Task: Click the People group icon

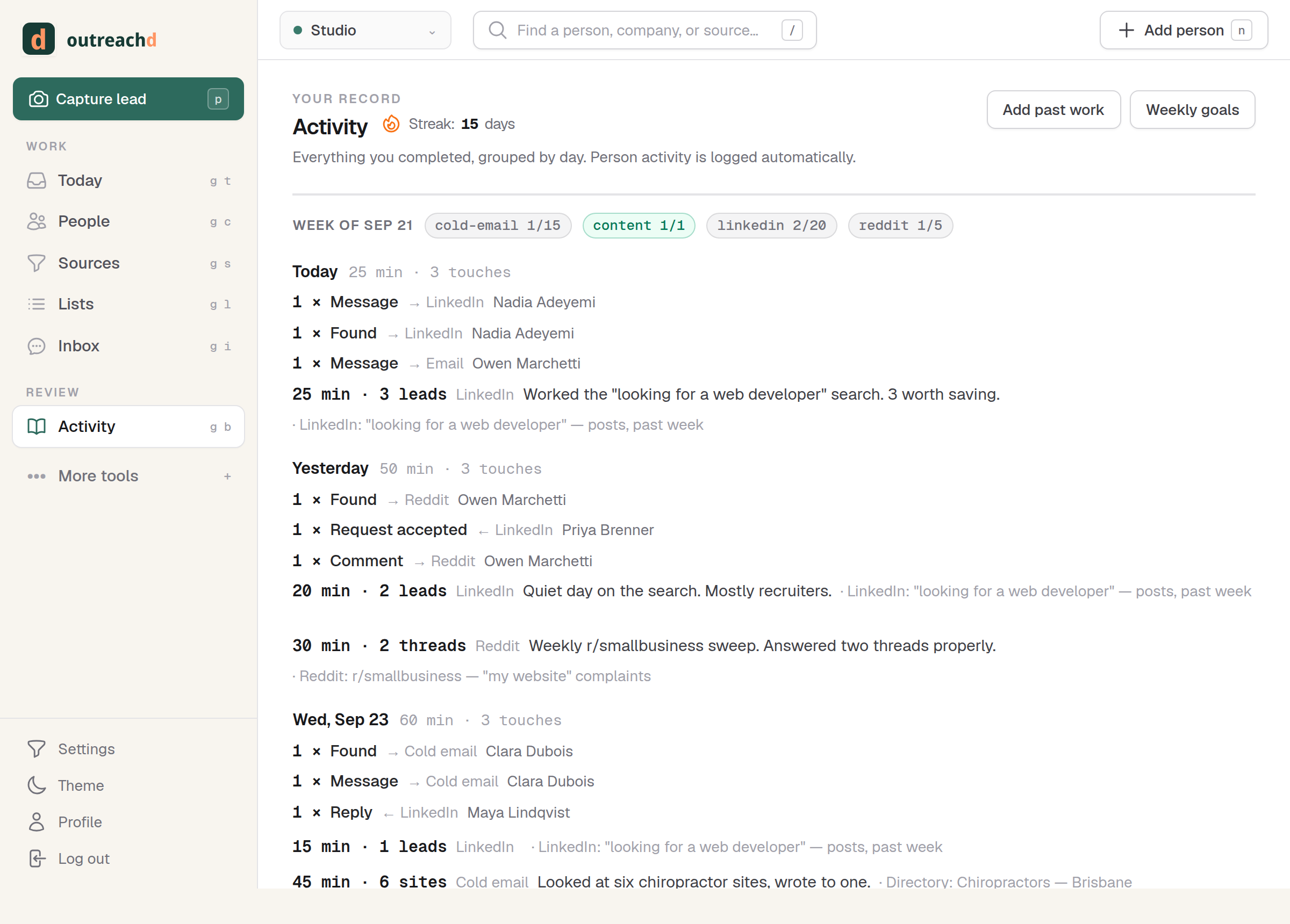Action: pyautogui.click(x=37, y=222)
